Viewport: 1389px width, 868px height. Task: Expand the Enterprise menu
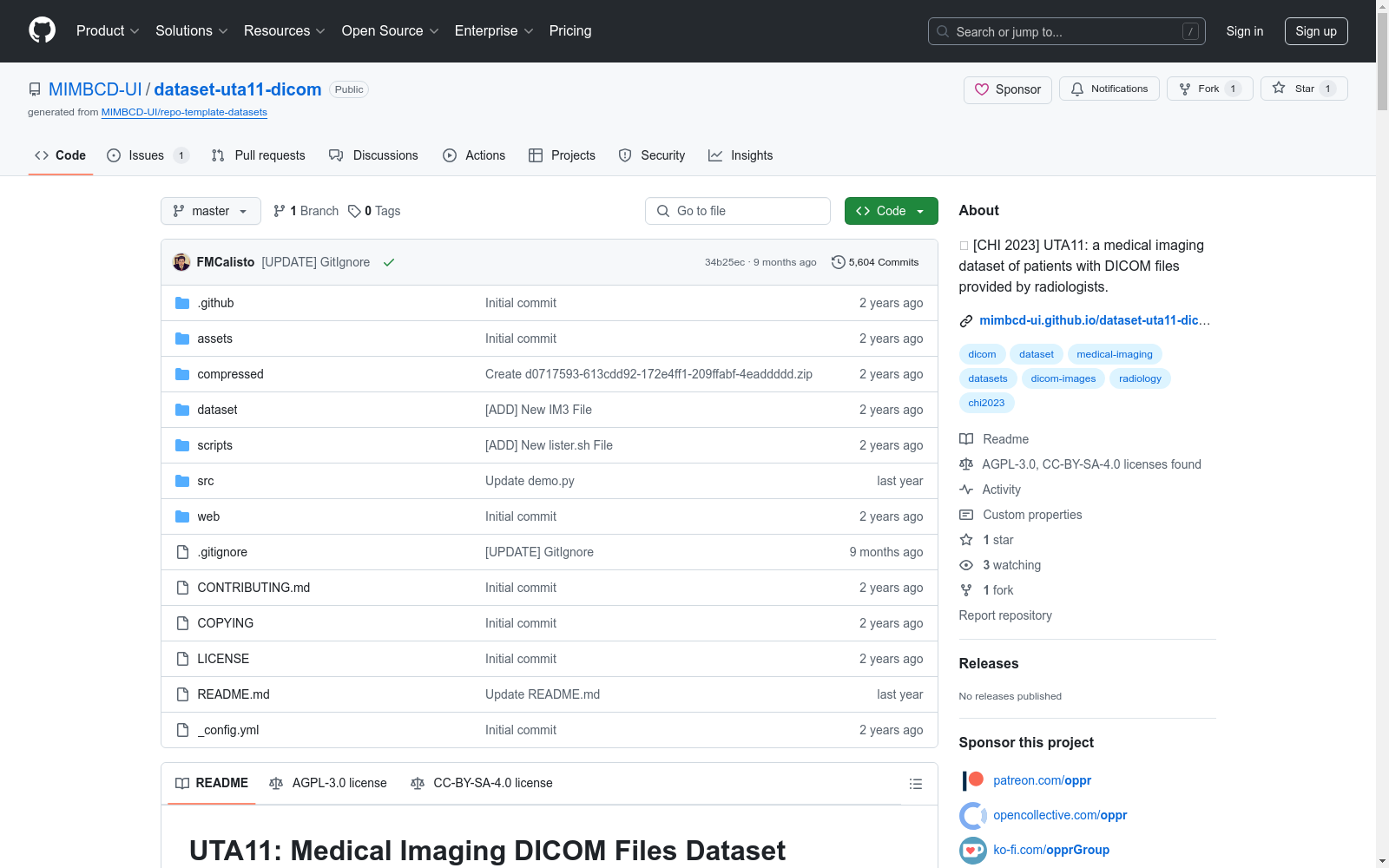pos(494,31)
